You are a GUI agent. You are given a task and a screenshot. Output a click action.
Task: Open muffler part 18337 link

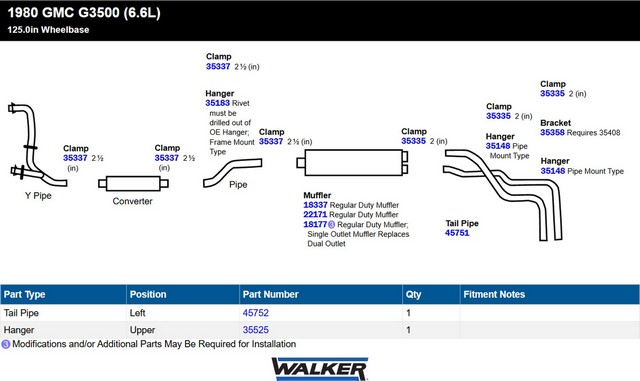(x=315, y=205)
